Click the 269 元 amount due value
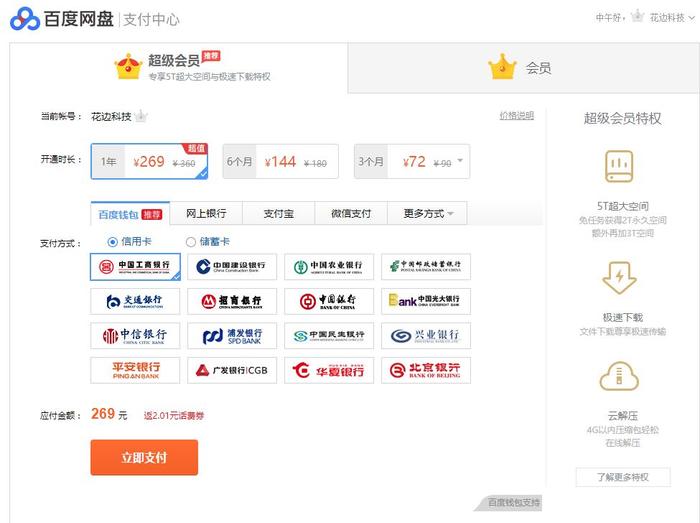700x523 pixels. click(109, 414)
